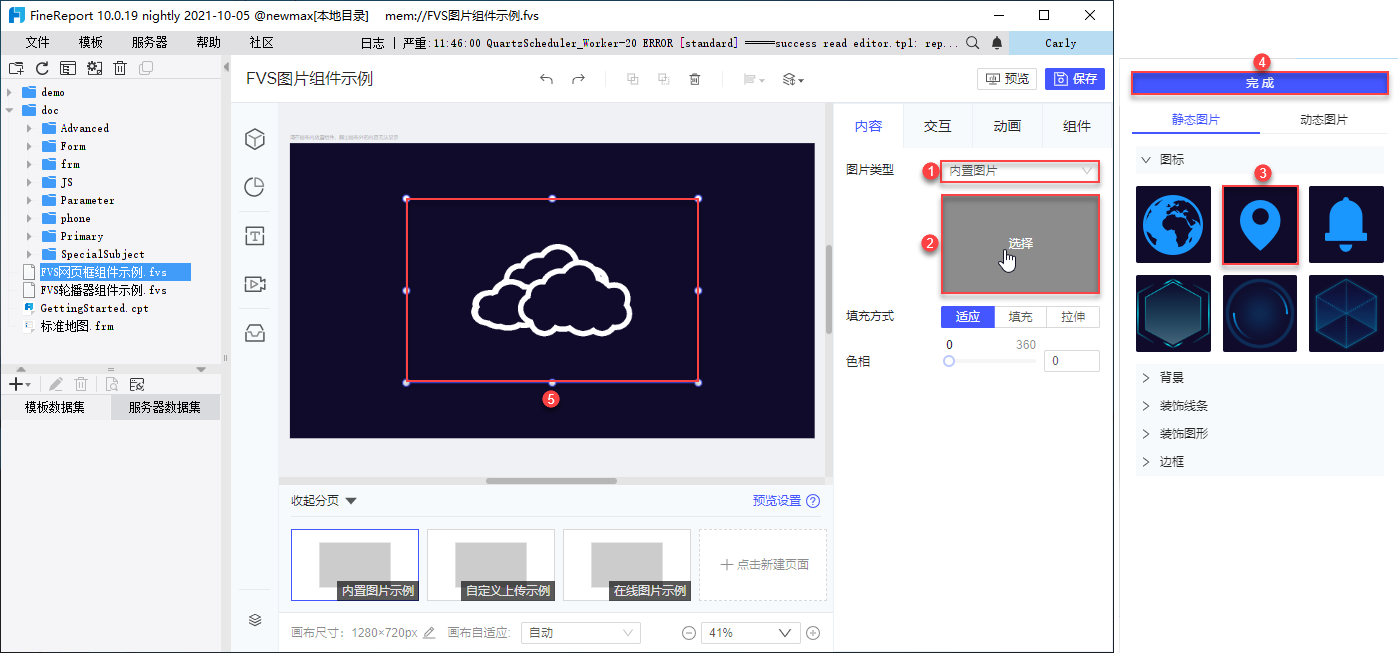Image resolution: width=1398 pixels, height=653 pixels.
Task: Collapse the pages panel via 收起分页
Action: point(323,501)
